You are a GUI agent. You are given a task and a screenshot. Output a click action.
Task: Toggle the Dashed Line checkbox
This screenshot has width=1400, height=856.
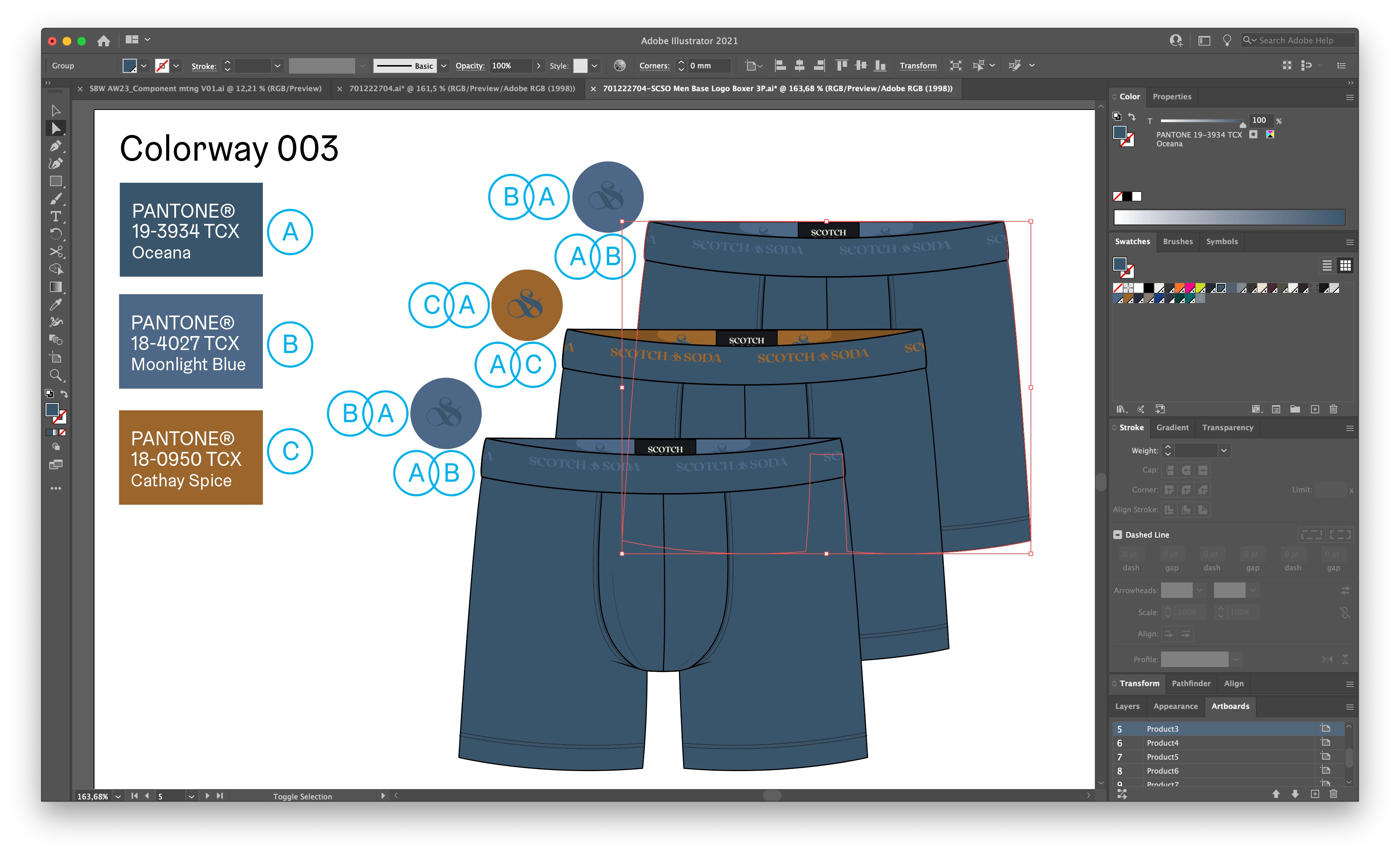coord(1118,535)
